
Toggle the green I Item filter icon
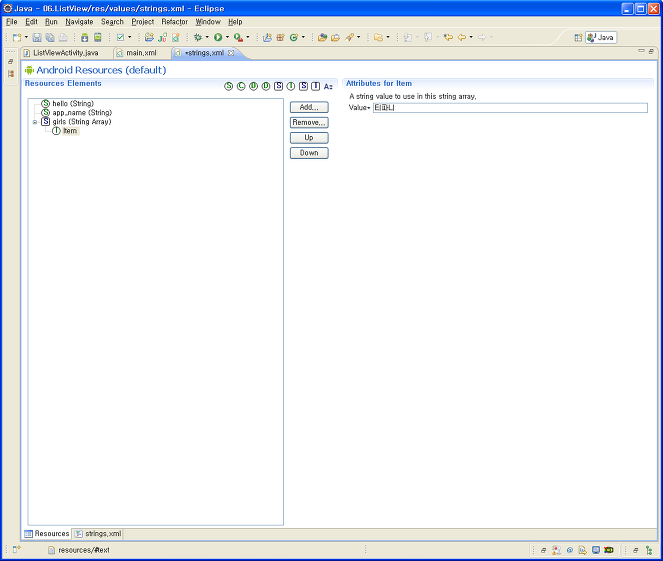291,86
